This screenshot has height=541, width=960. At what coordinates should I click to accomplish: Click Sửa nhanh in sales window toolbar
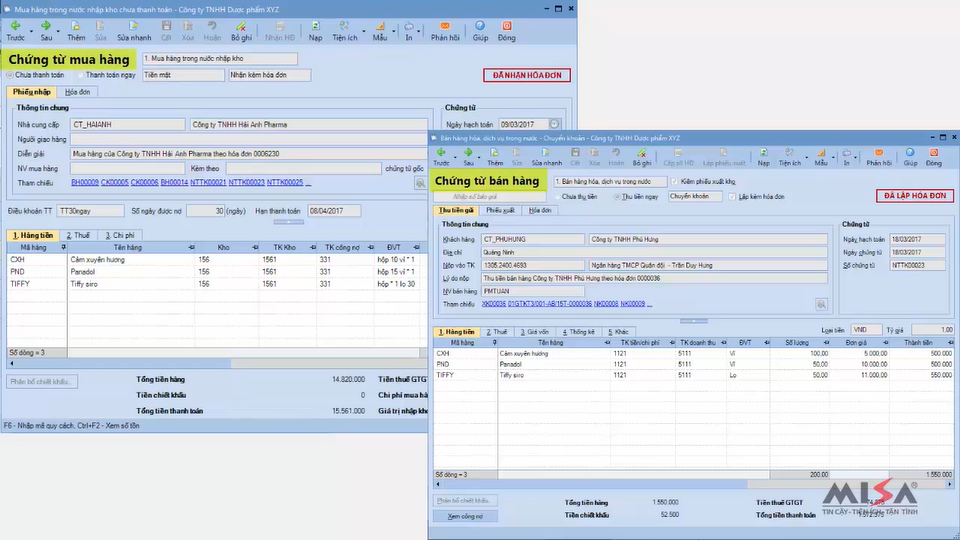(546, 157)
